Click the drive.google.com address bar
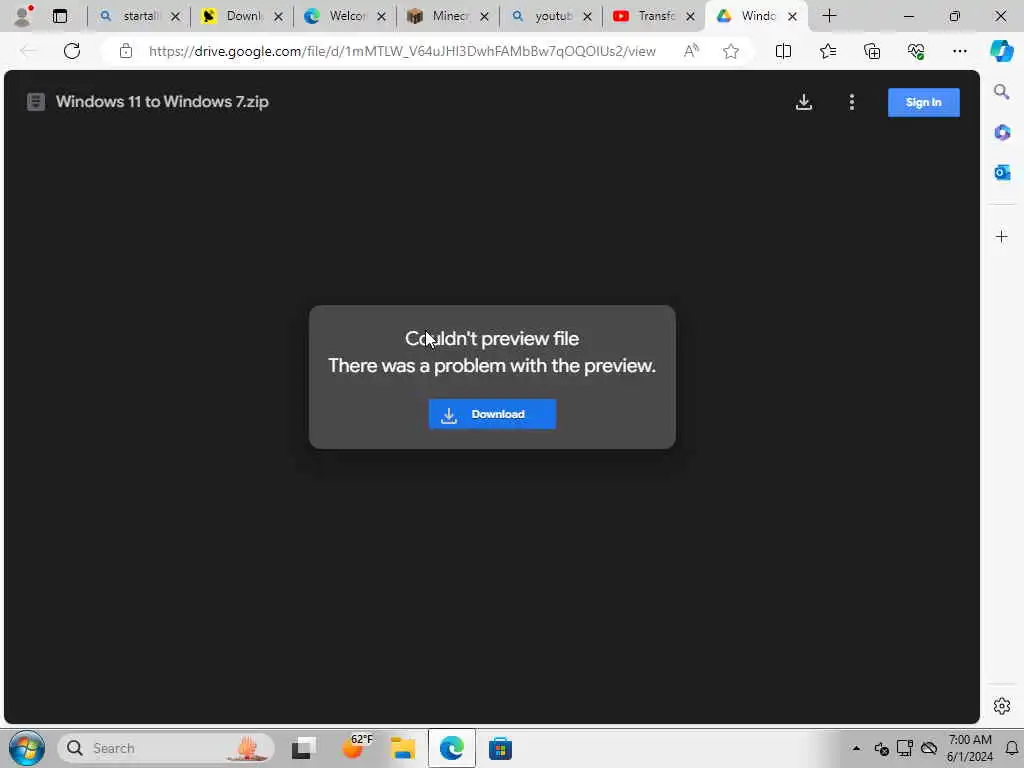Viewport: 1024px width, 768px height. point(402,51)
